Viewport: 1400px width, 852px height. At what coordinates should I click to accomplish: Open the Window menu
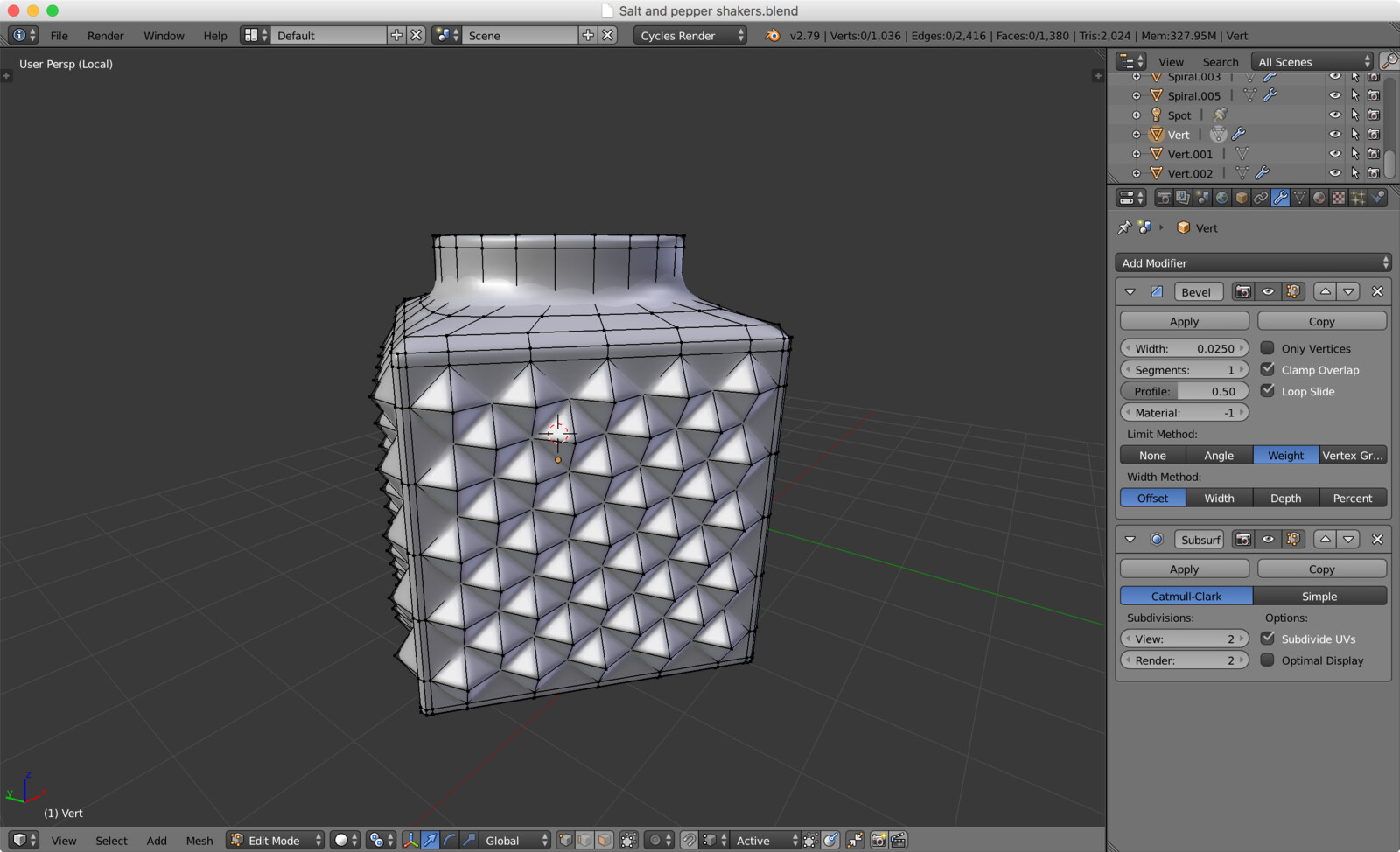[164, 36]
